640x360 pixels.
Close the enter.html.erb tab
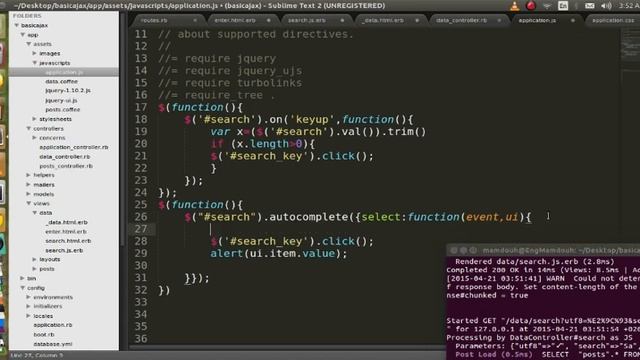click(269, 20)
